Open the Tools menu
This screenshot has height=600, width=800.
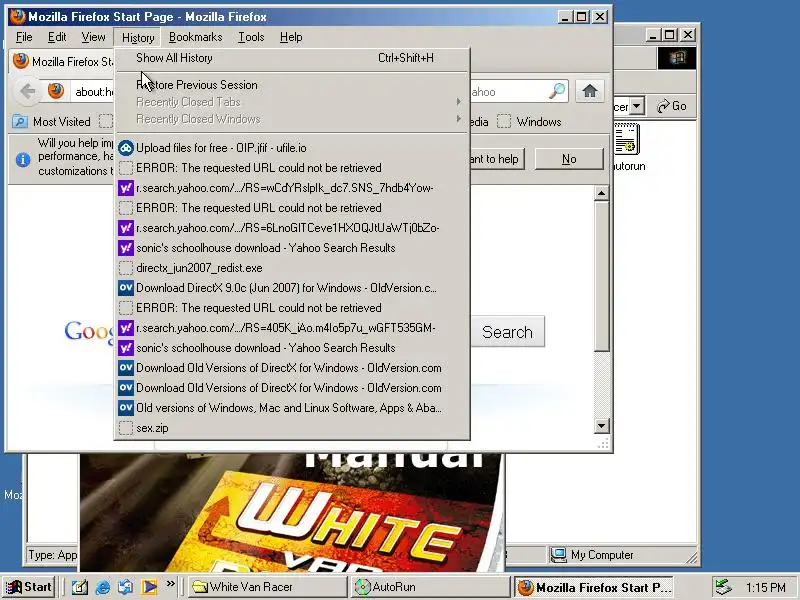251,37
